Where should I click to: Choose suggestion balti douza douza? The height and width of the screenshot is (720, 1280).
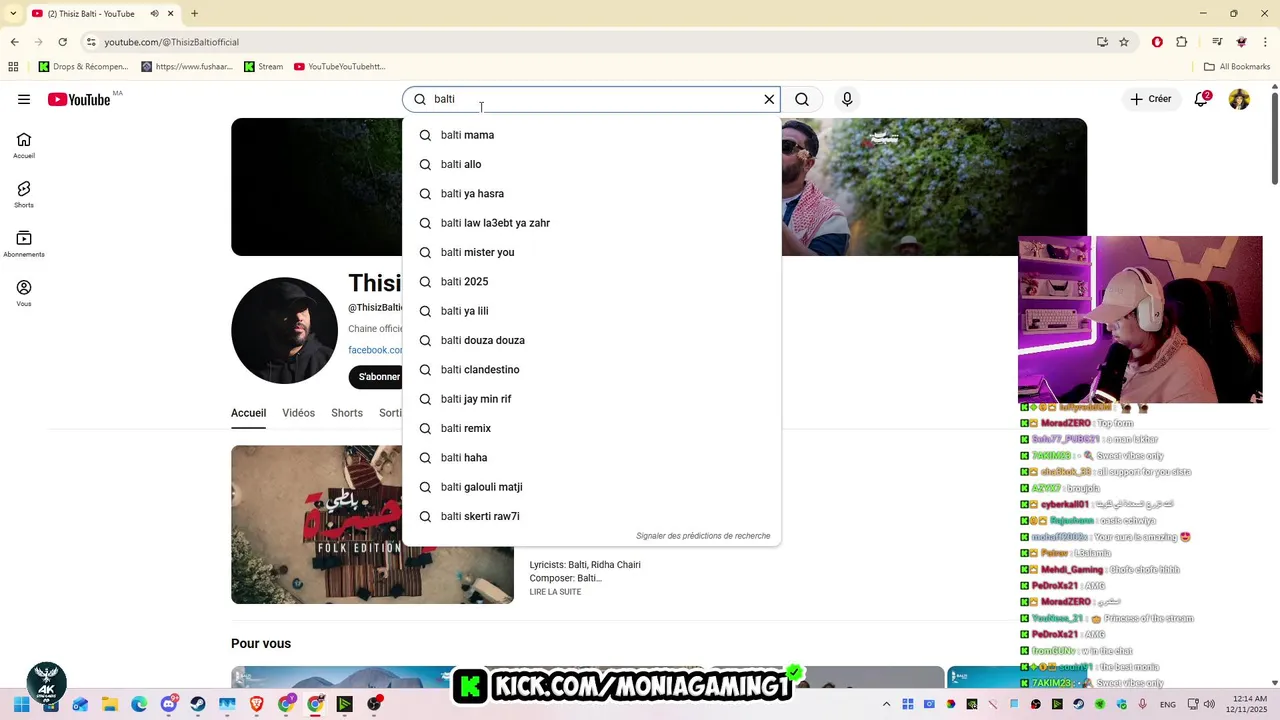(x=591, y=340)
